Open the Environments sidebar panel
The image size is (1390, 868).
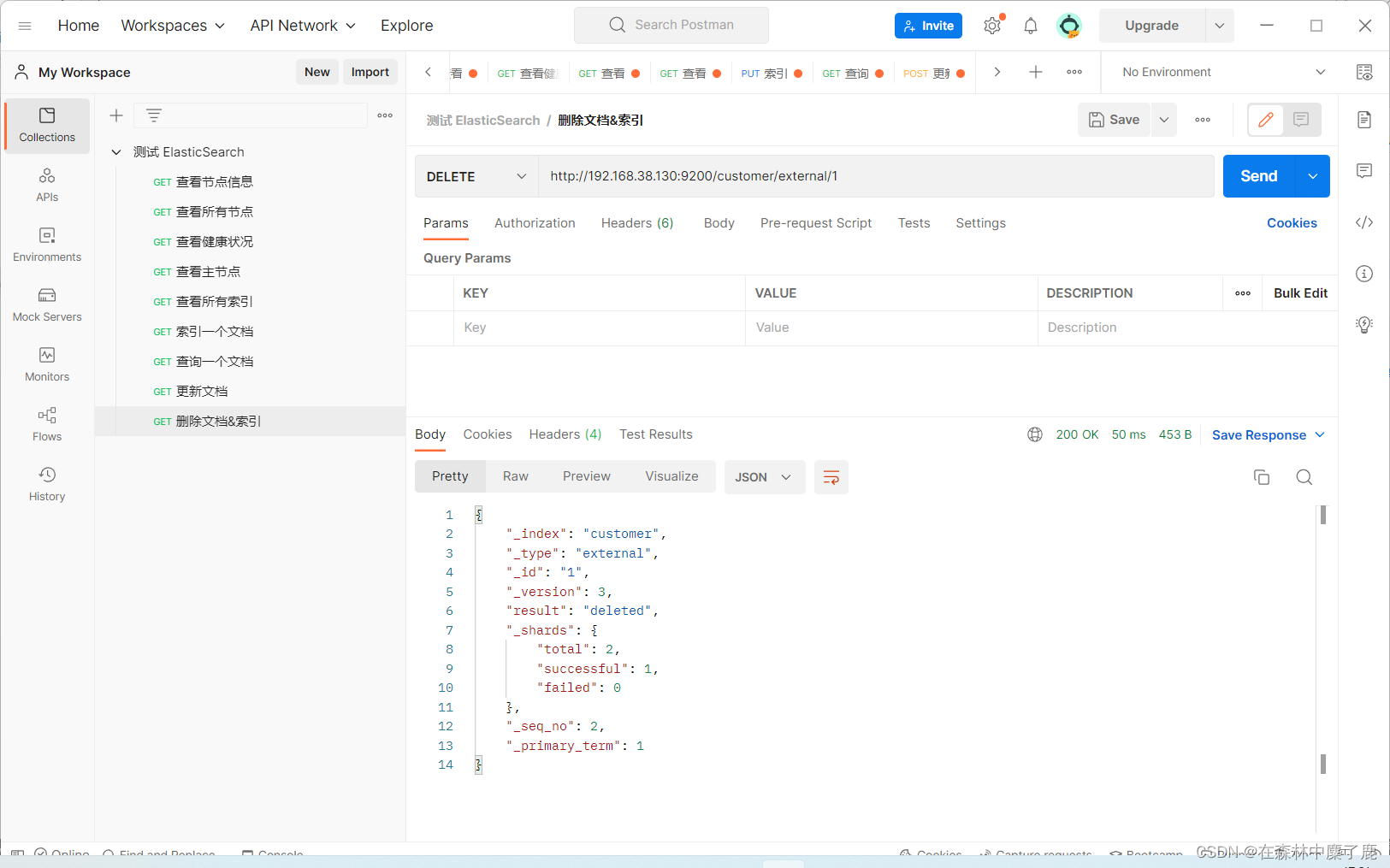[47, 245]
